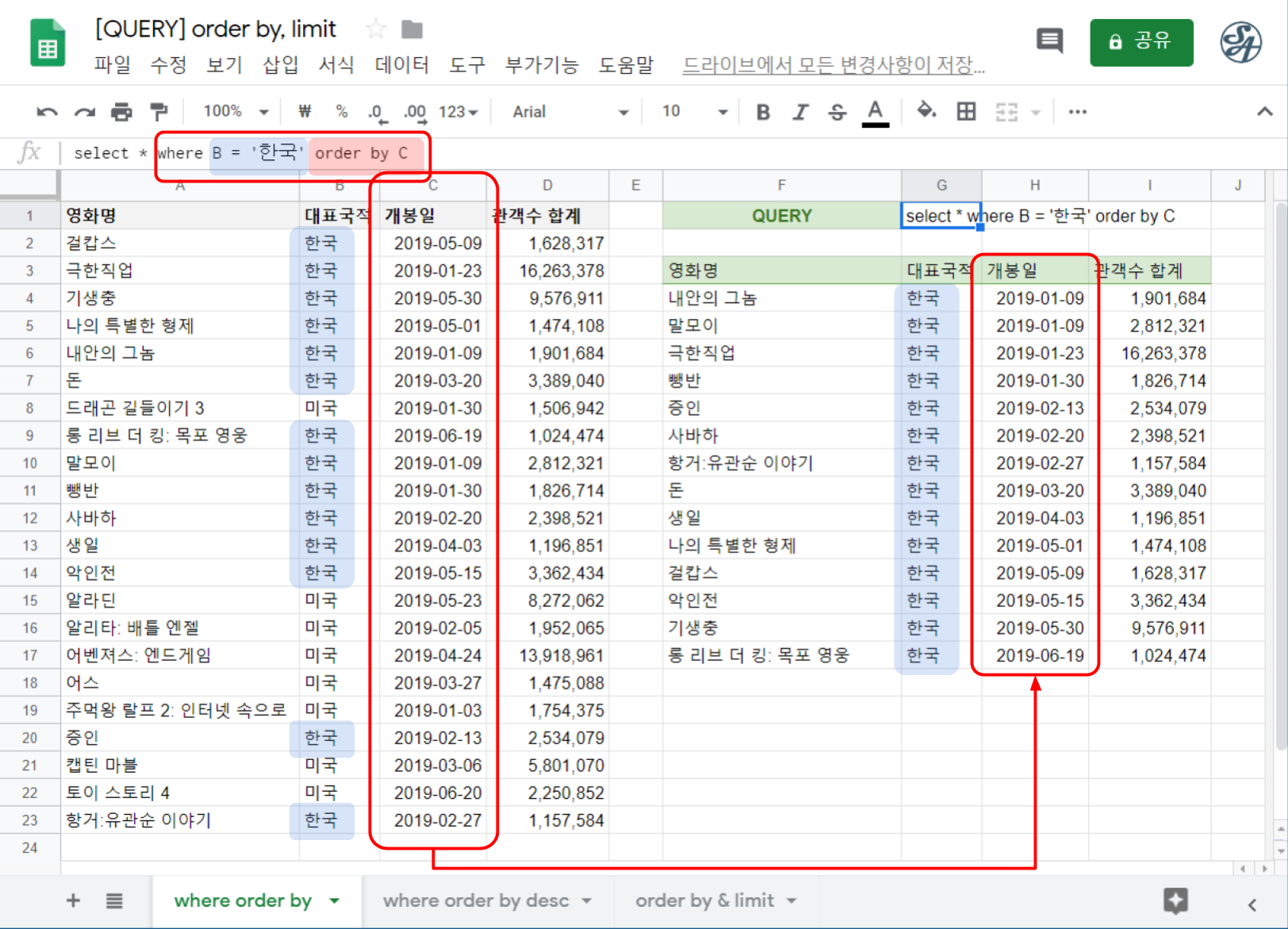
Task: Click the undo arrow icon
Action: pyautogui.click(x=47, y=112)
